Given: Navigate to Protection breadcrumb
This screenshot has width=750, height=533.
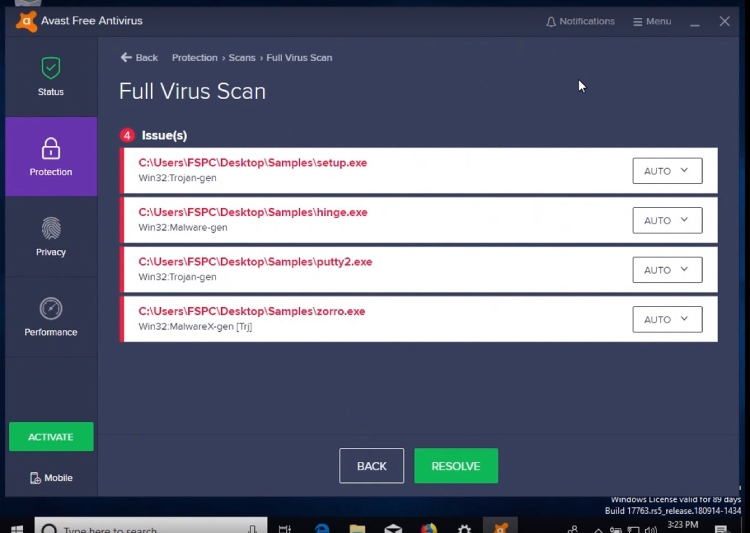Looking at the screenshot, I should [x=194, y=57].
